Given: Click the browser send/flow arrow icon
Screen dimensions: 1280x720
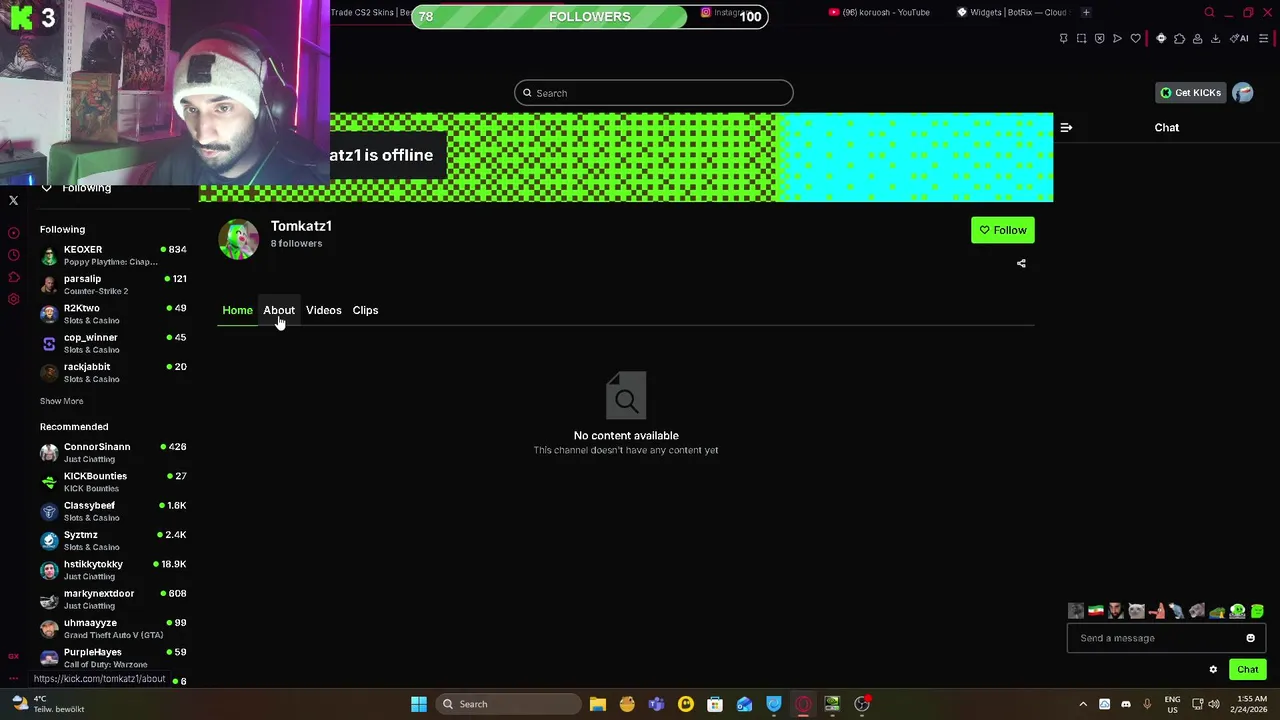Looking at the screenshot, I should coord(1117,38).
